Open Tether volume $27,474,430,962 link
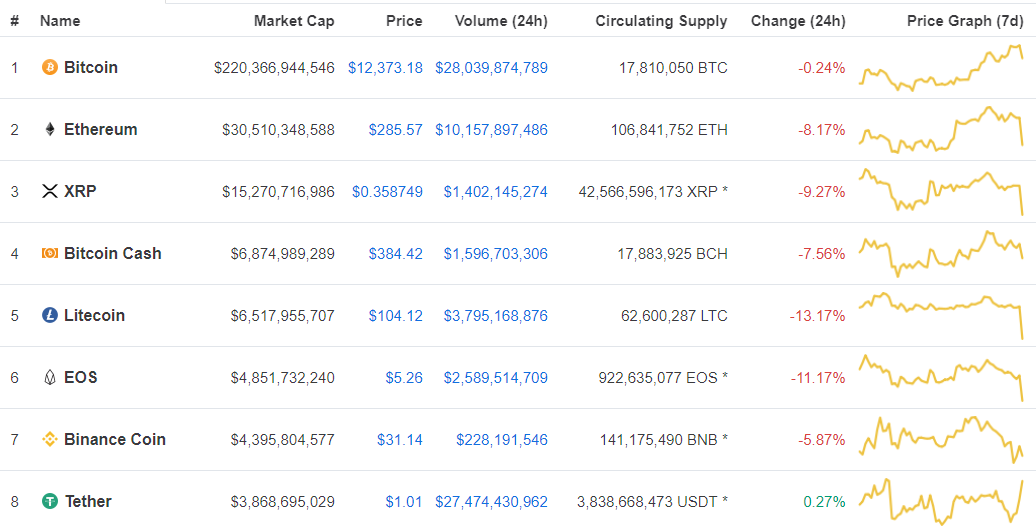1036x529 pixels. [491, 503]
